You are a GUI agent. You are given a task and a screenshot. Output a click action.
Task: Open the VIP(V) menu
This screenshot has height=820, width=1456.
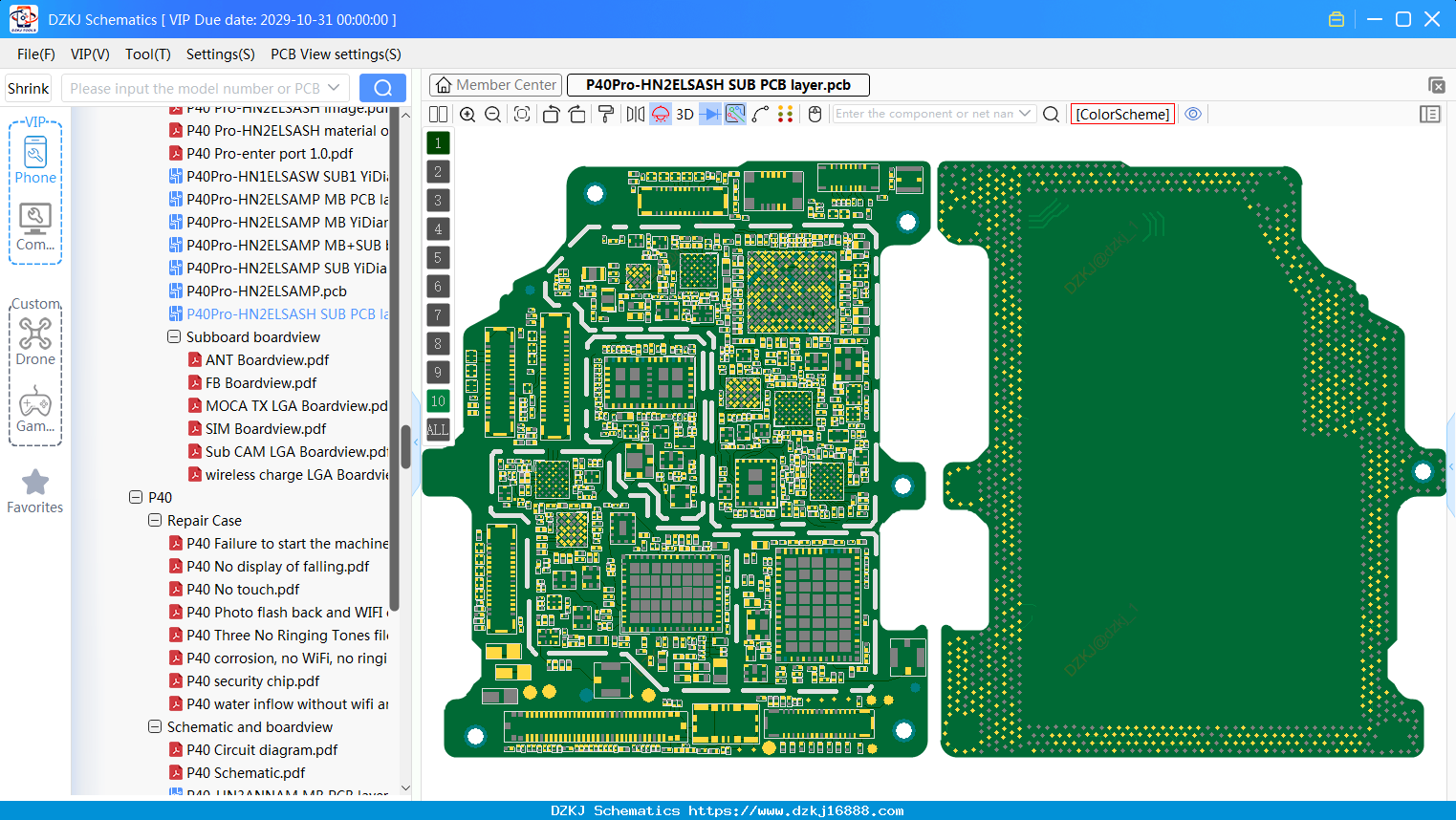(90, 54)
